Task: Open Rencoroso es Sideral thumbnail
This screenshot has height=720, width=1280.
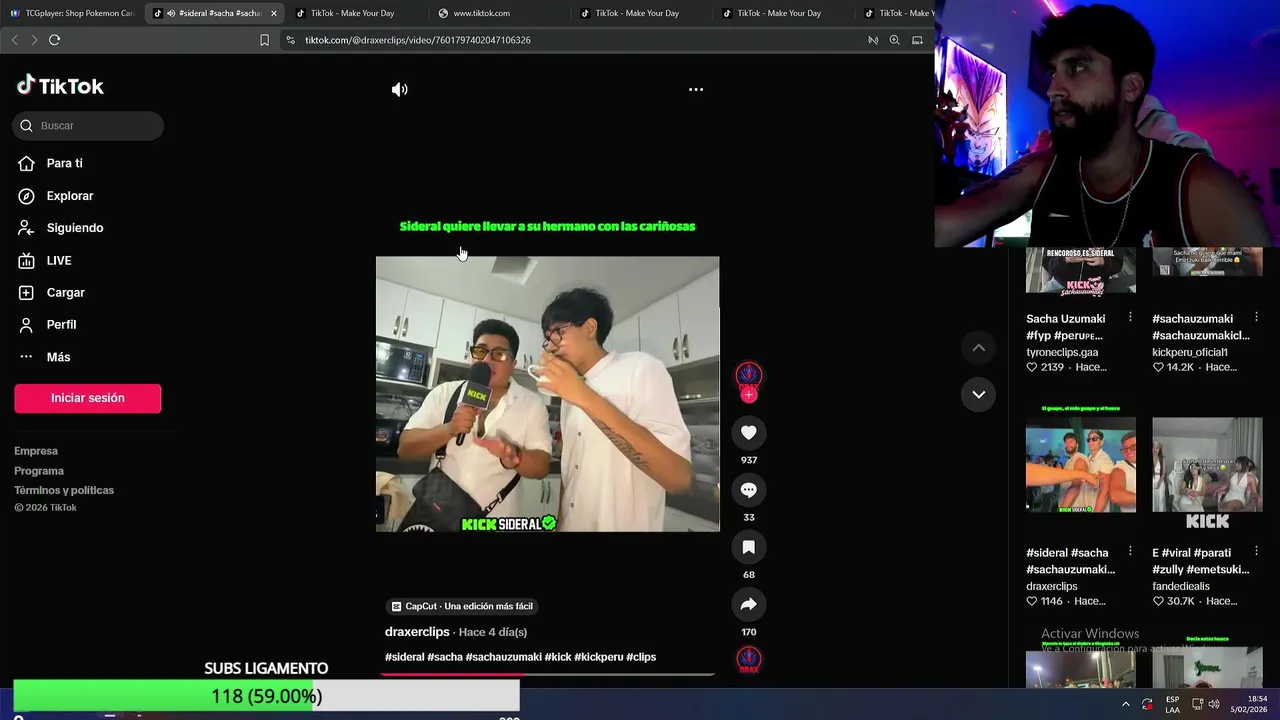Action: tap(1081, 270)
